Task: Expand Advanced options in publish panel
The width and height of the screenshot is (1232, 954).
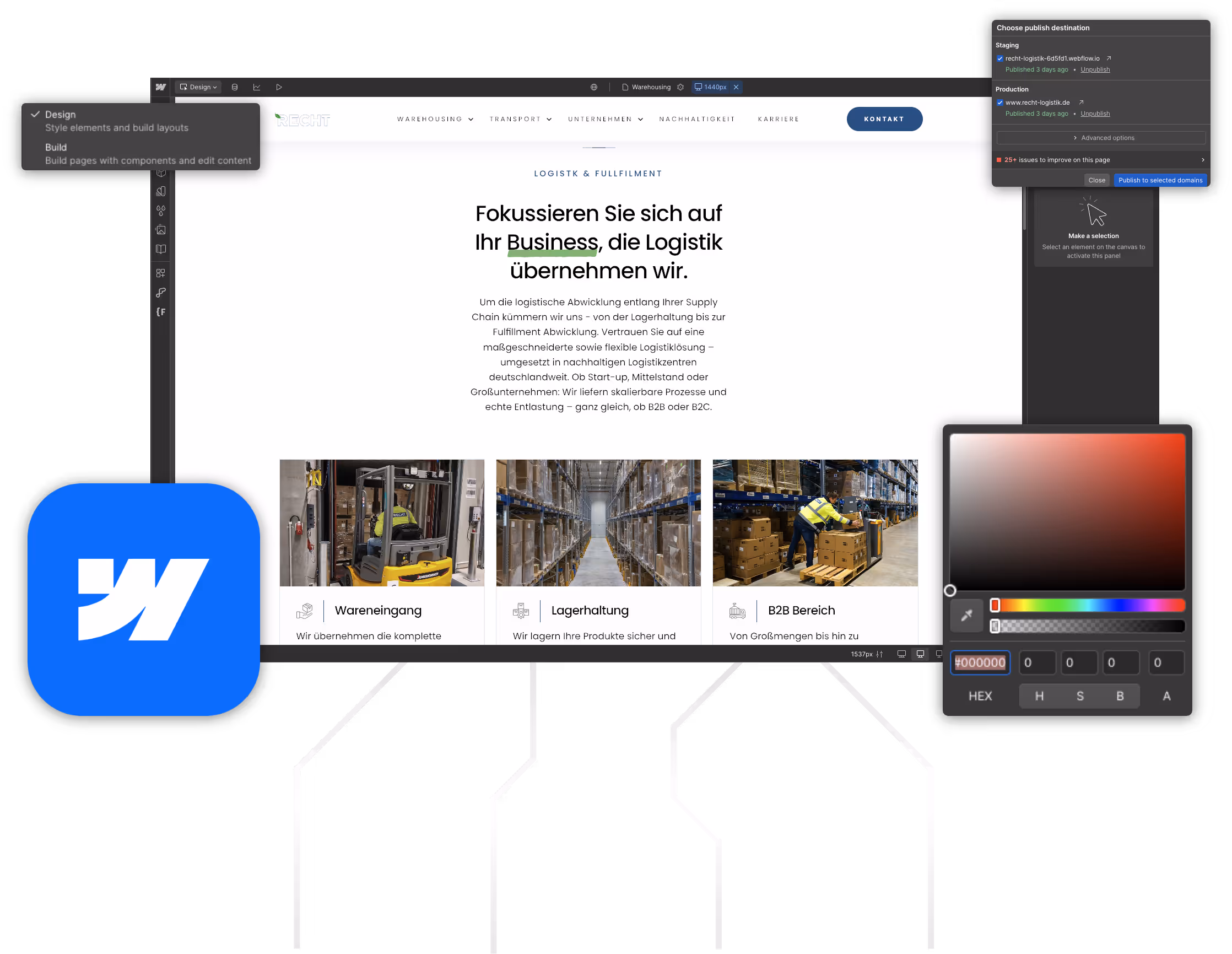Action: pyautogui.click(x=1100, y=138)
